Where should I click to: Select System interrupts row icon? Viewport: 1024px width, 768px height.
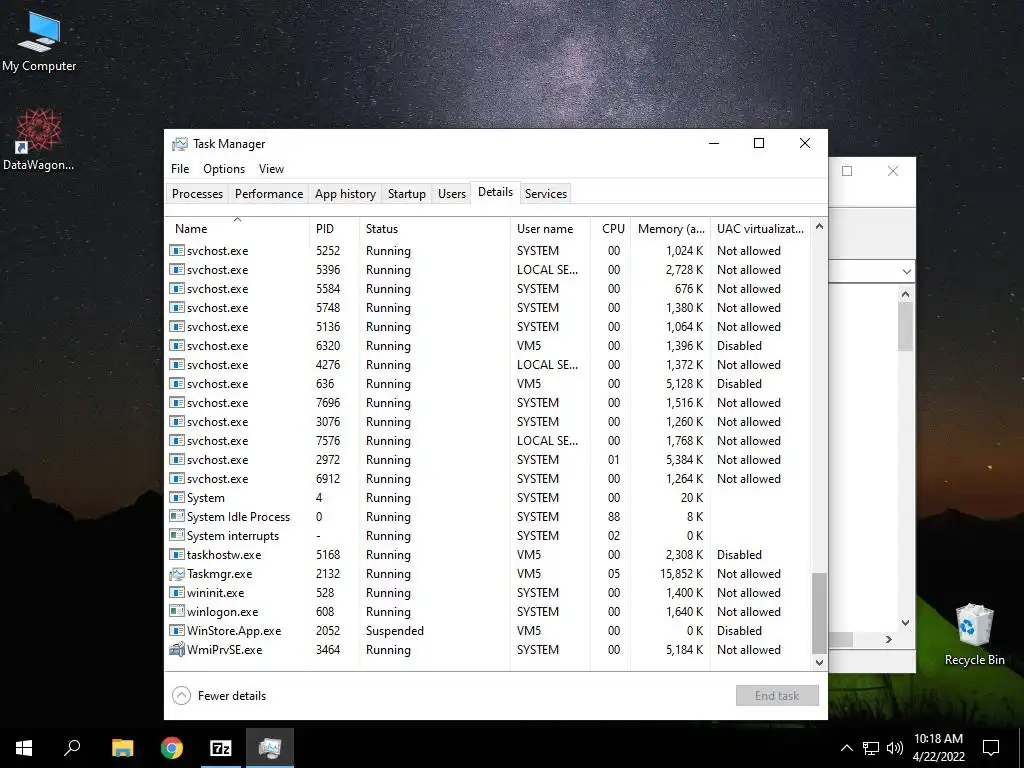click(177, 536)
